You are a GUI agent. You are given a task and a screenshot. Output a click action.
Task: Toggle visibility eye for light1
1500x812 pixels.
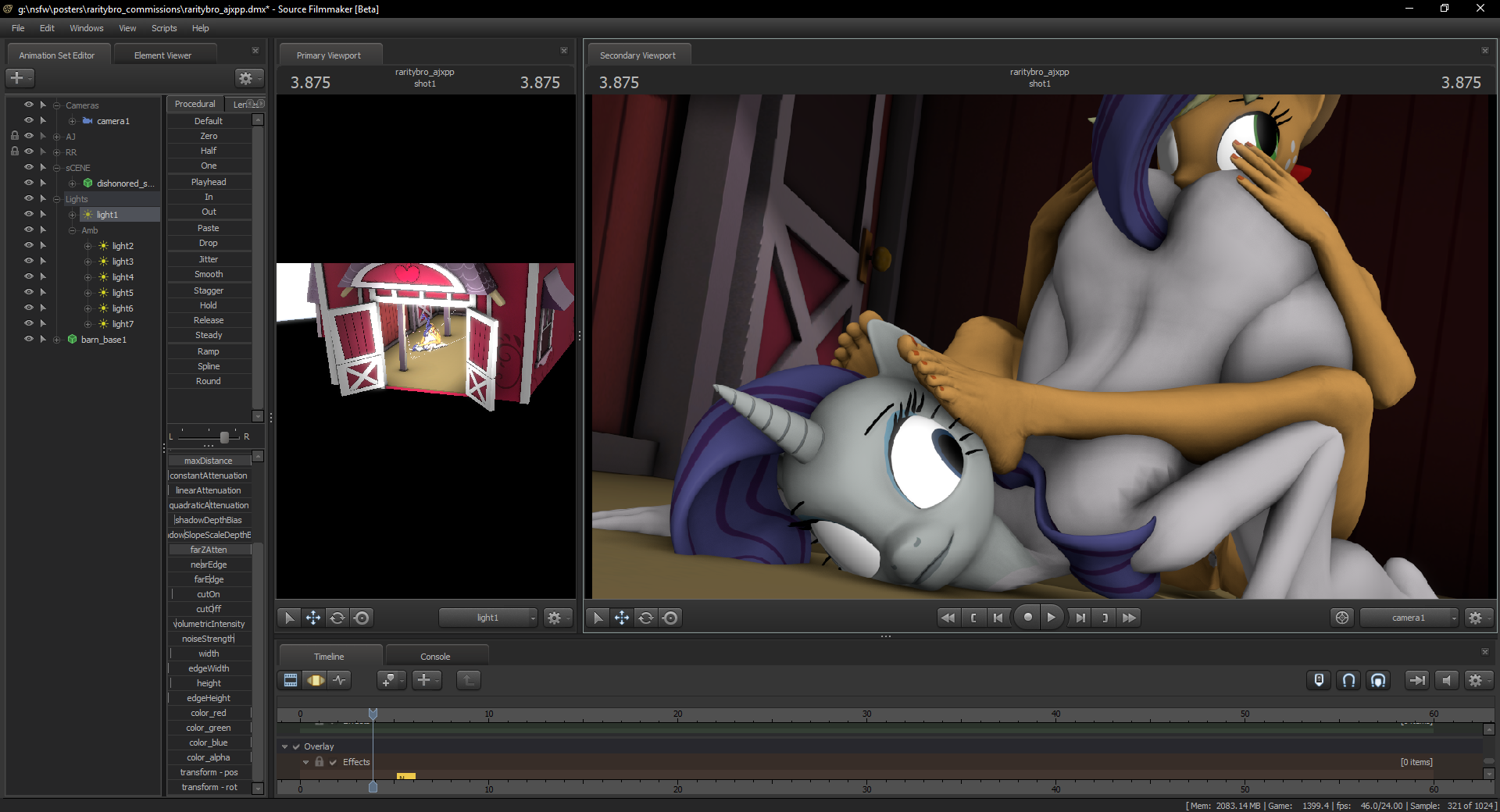pyautogui.click(x=29, y=214)
